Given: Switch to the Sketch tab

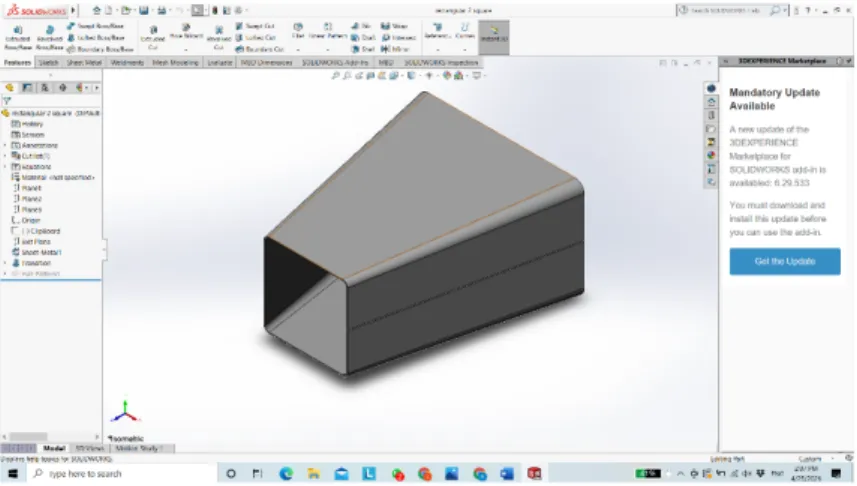Looking at the screenshot, I should click(x=48, y=63).
